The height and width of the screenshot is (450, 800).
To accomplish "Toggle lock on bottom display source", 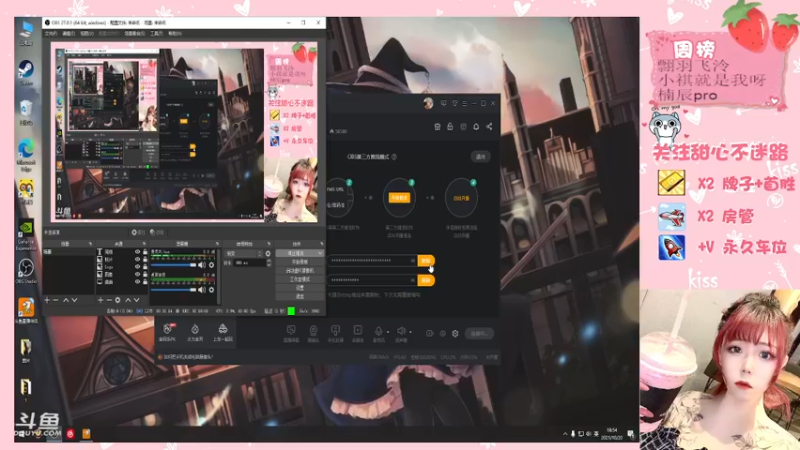I will [x=145, y=282].
